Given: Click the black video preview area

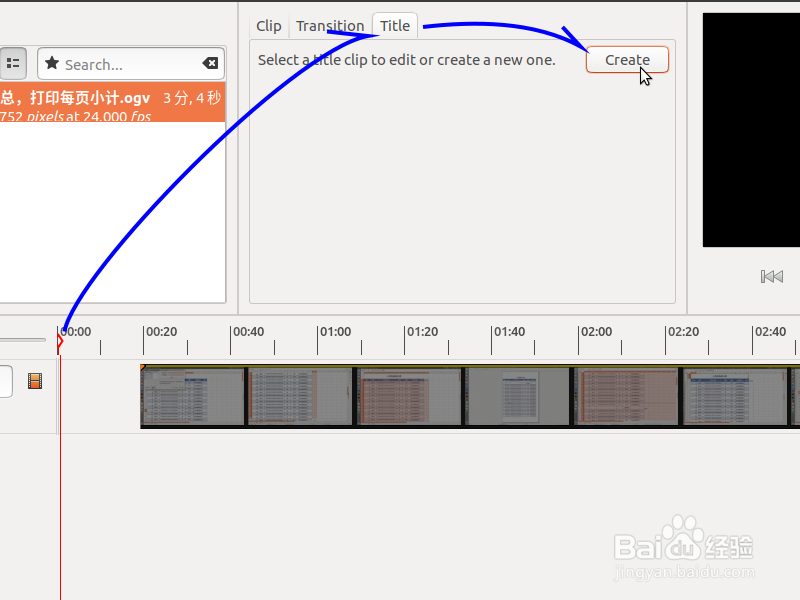Looking at the screenshot, I should [x=751, y=130].
